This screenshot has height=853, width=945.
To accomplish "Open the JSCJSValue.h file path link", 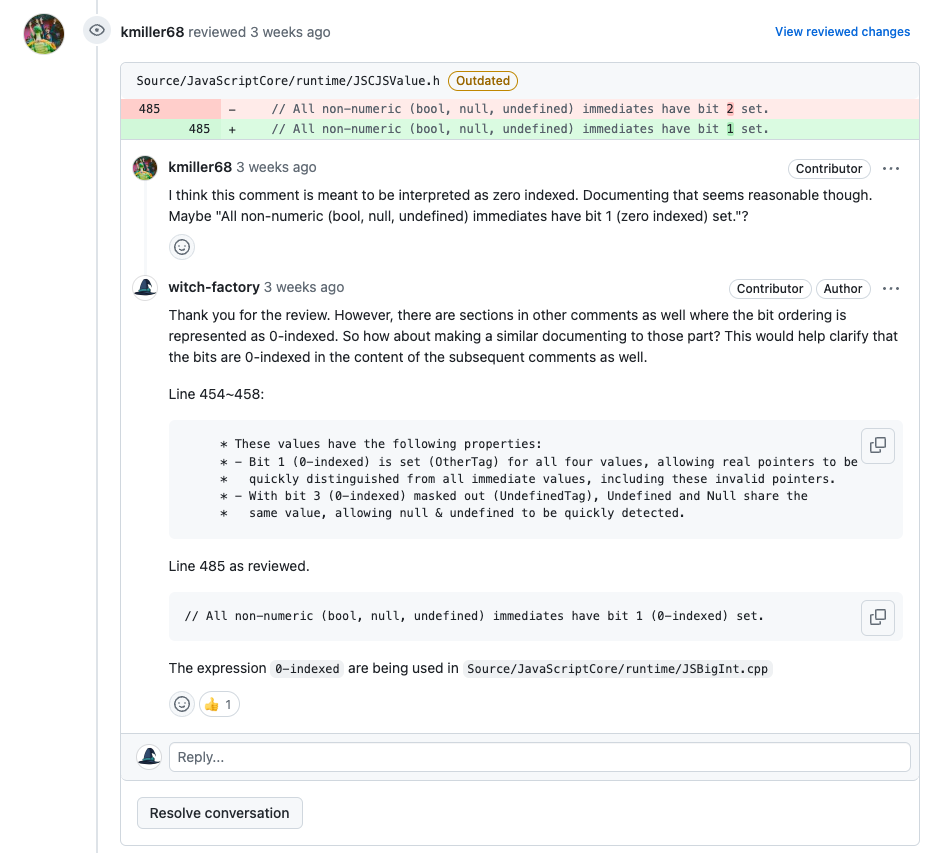I will point(288,81).
